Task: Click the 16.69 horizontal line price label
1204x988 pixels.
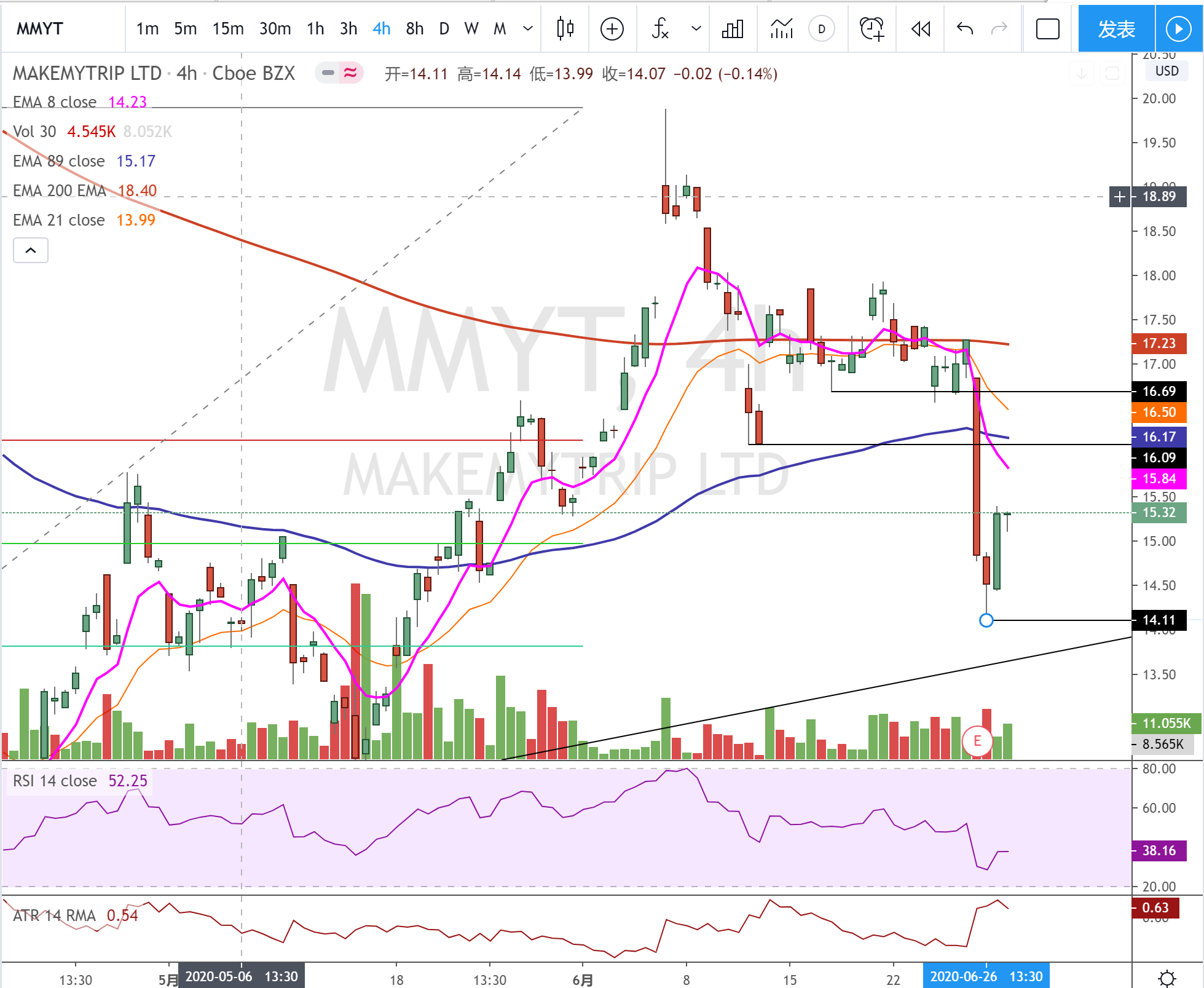Action: pyautogui.click(x=1159, y=391)
